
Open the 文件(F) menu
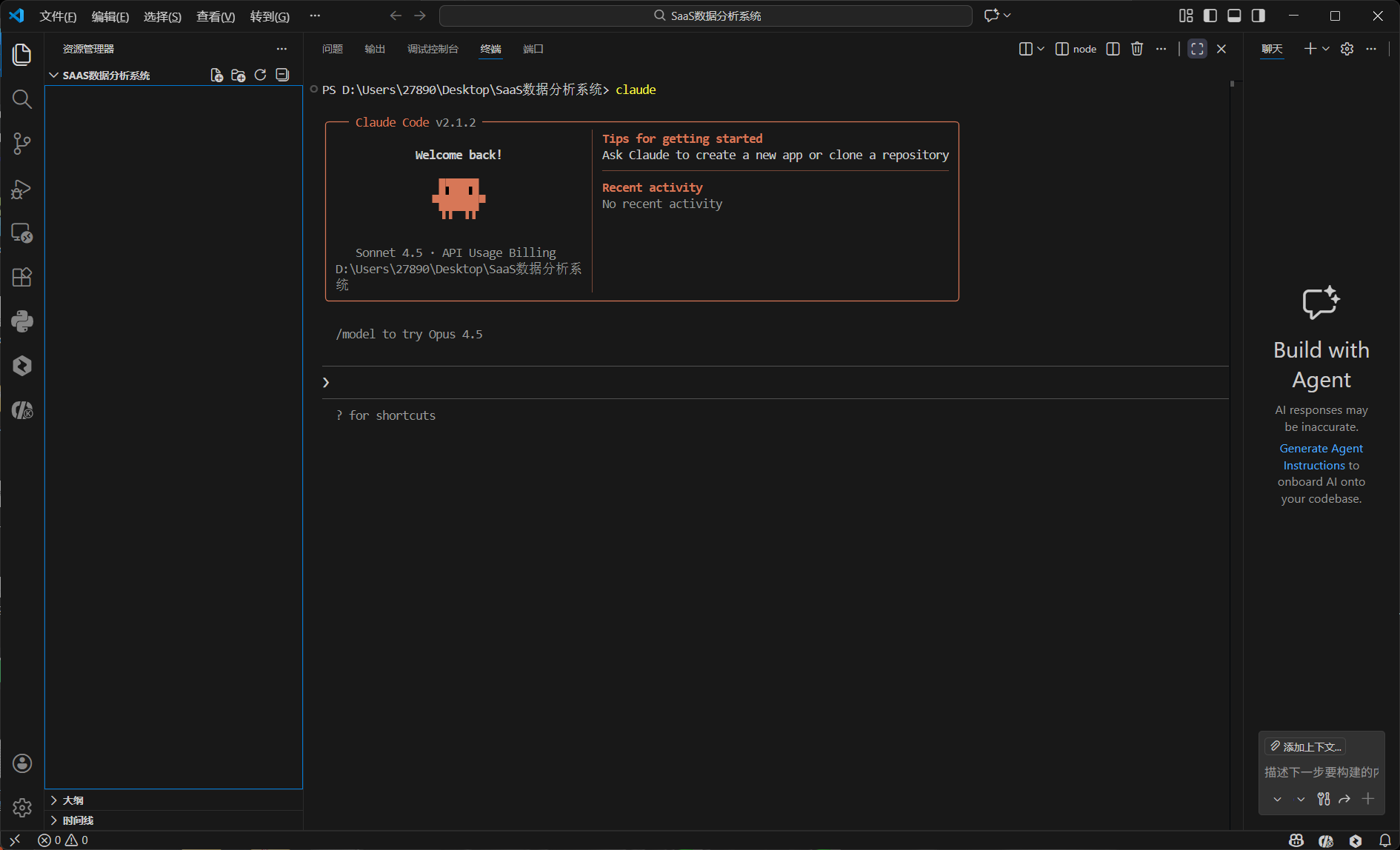point(58,16)
